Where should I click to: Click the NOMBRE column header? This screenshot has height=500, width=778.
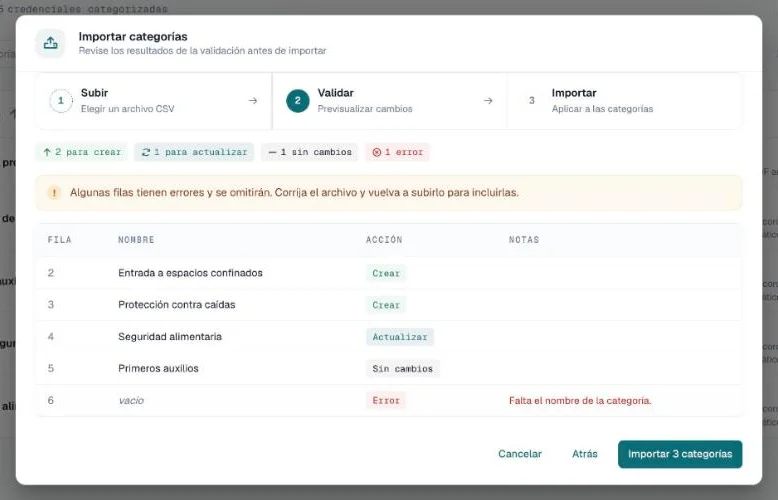[136, 240]
